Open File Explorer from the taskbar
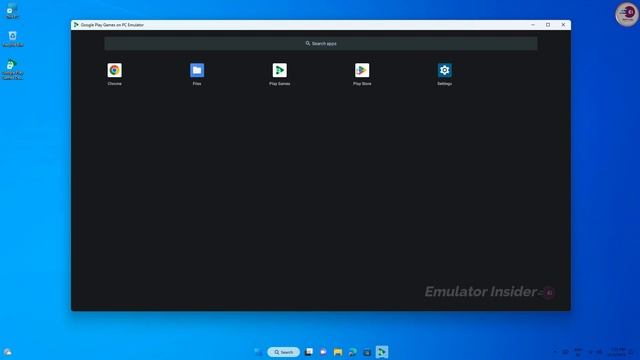Image resolution: width=640 pixels, height=360 pixels. 338,352
